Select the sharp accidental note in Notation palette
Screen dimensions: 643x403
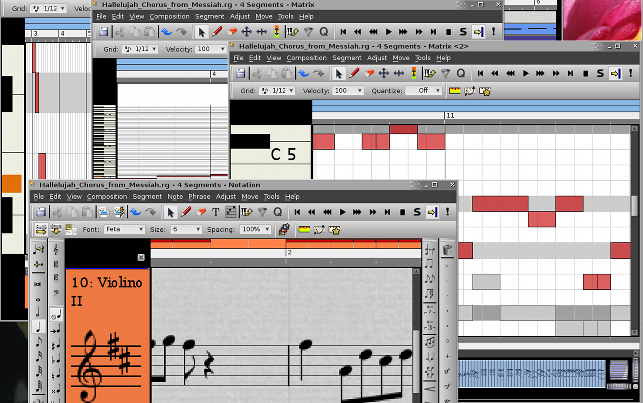pos(56,345)
